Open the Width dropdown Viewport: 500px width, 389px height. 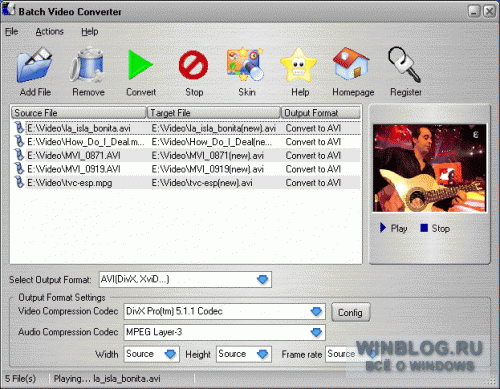tap(170, 354)
